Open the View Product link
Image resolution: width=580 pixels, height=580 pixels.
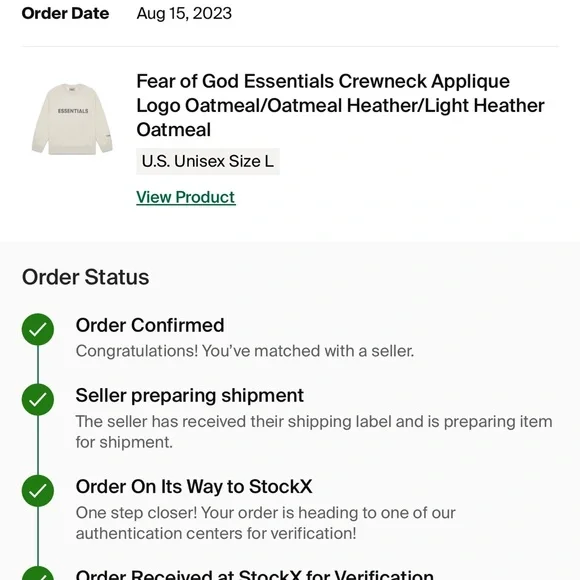pyautogui.click(x=186, y=197)
